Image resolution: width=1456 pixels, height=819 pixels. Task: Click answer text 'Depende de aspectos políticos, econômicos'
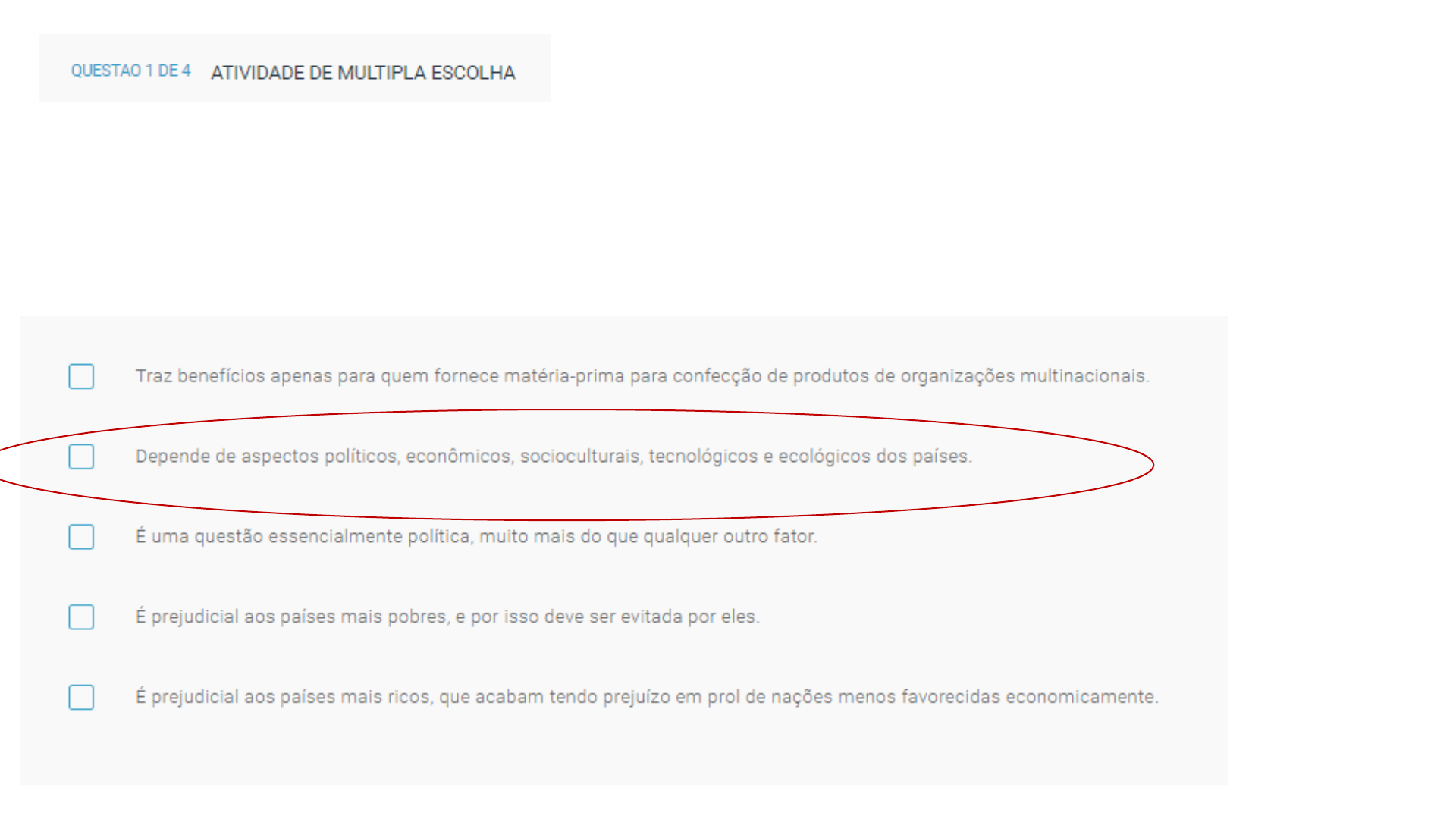324,457
